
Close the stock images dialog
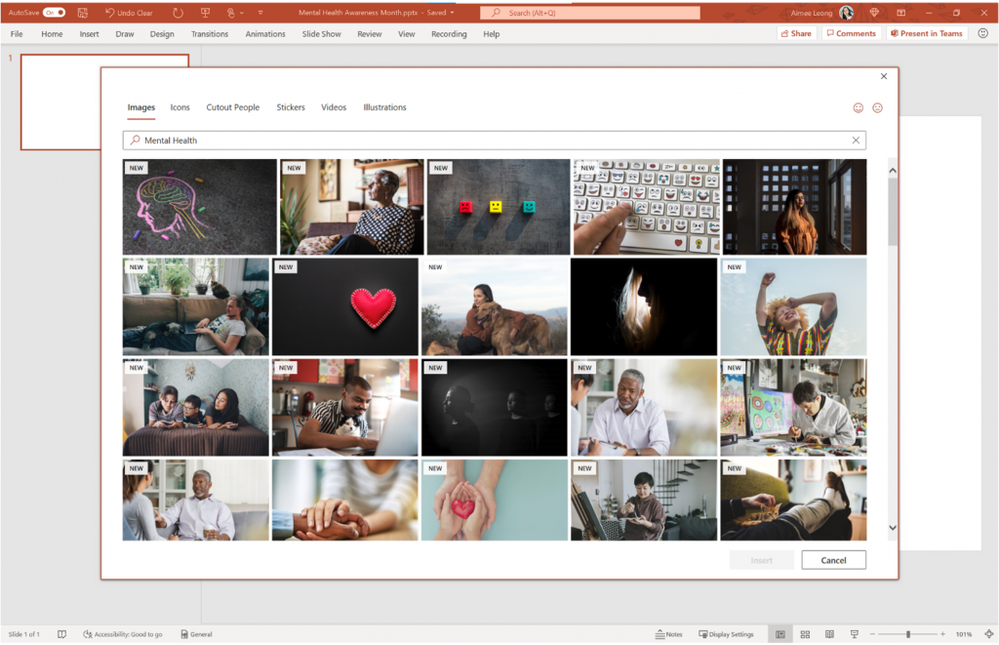[883, 76]
